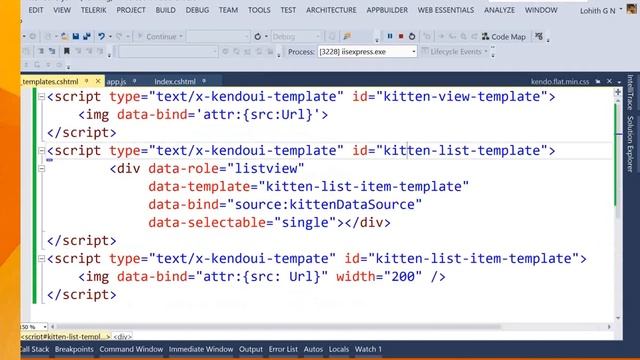Screen dimensions: 640x360
Task: Click the icon right of Code Map
Action: 539,36
